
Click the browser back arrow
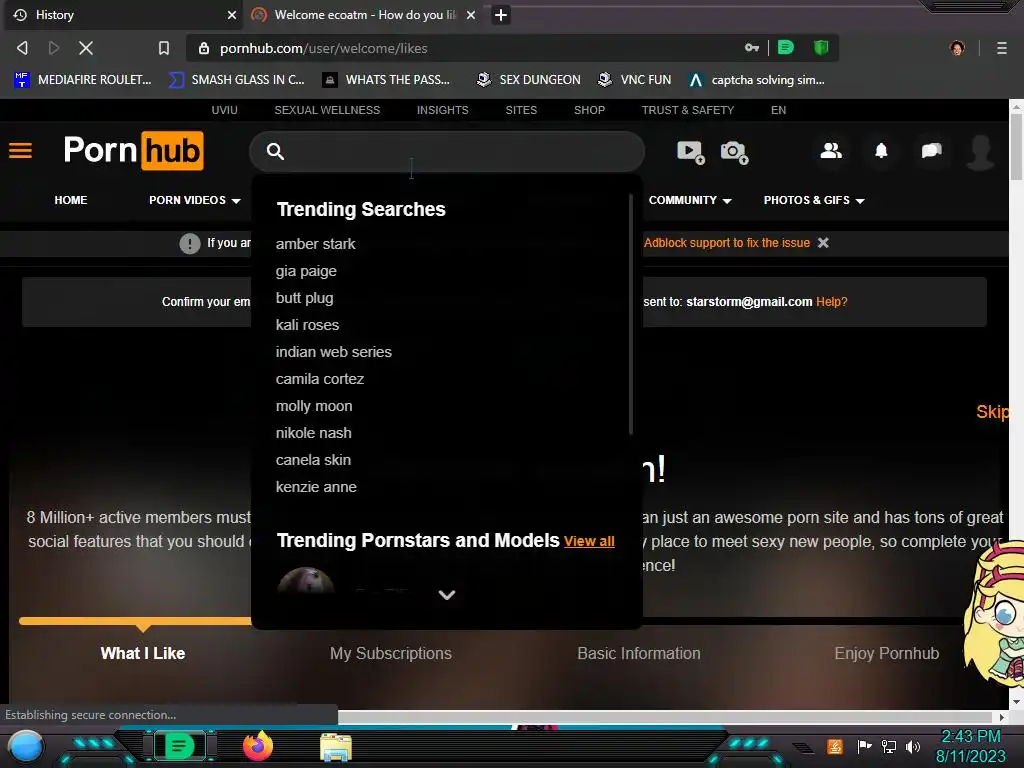click(22, 48)
